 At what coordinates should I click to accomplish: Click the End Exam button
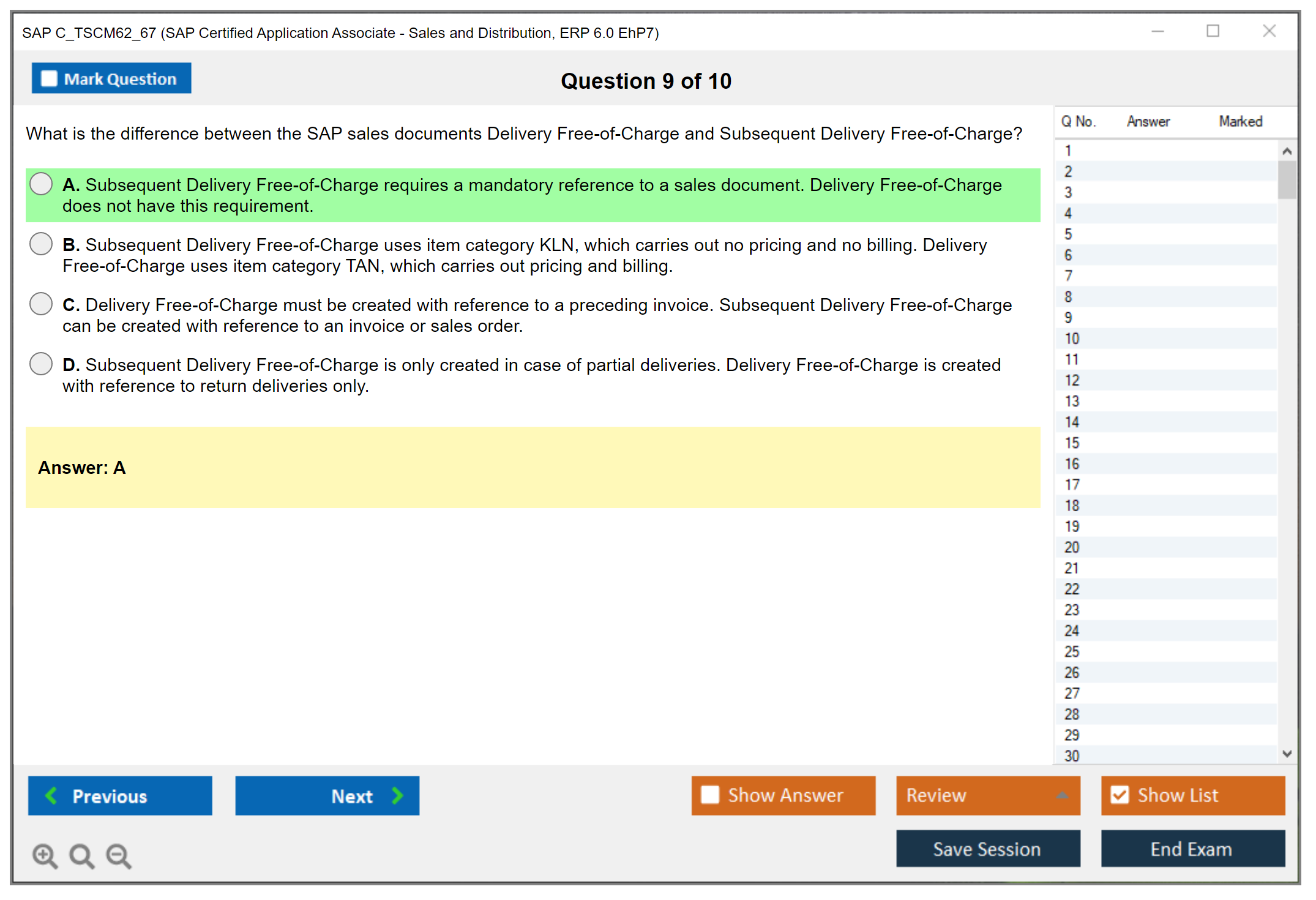click(x=1192, y=849)
